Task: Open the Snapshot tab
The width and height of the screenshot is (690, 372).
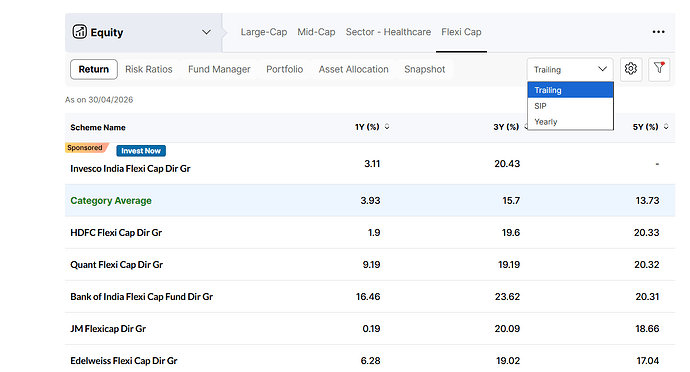Action: (x=425, y=69)
